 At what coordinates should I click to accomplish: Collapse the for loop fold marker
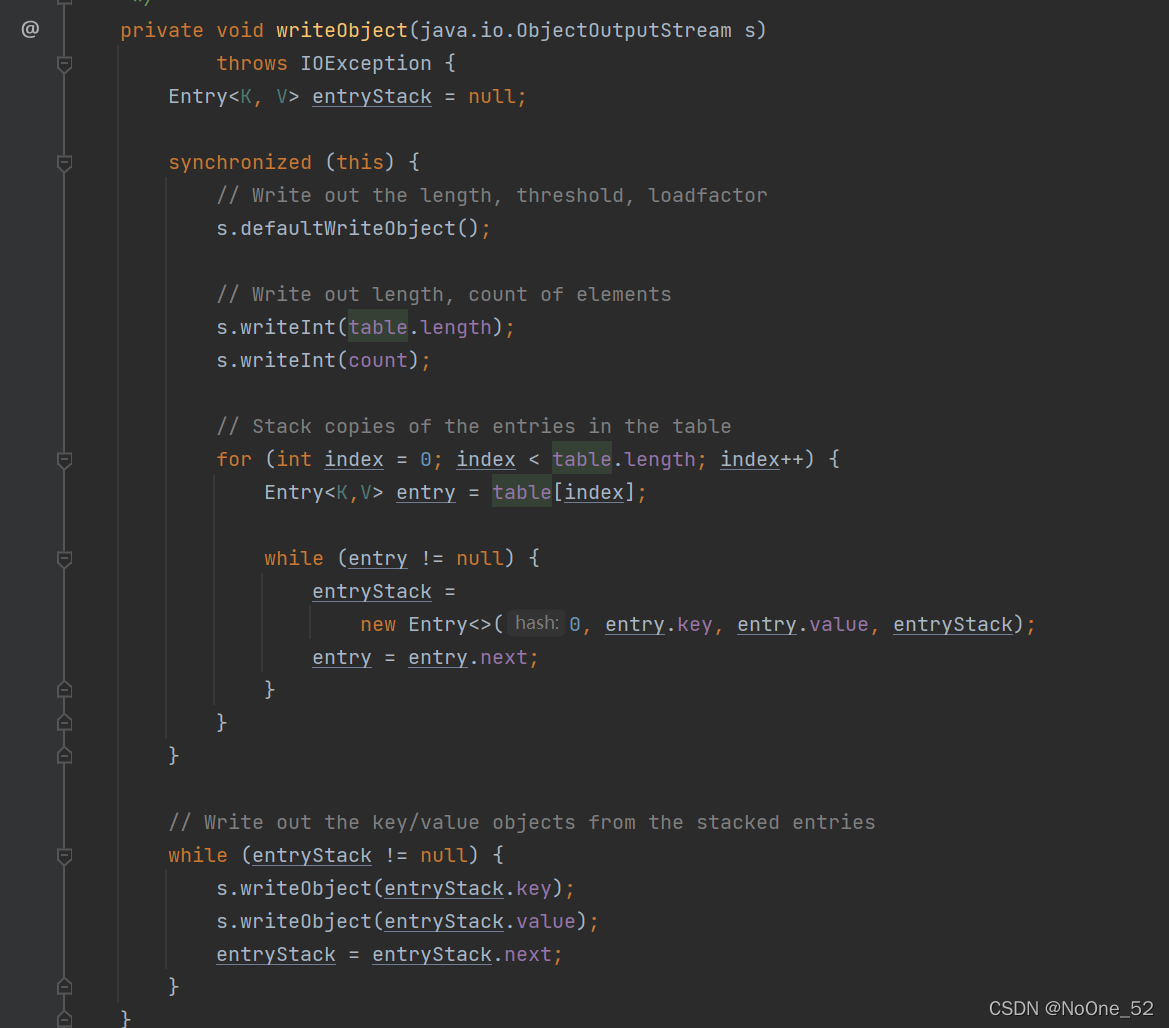[x=65, y=460]
